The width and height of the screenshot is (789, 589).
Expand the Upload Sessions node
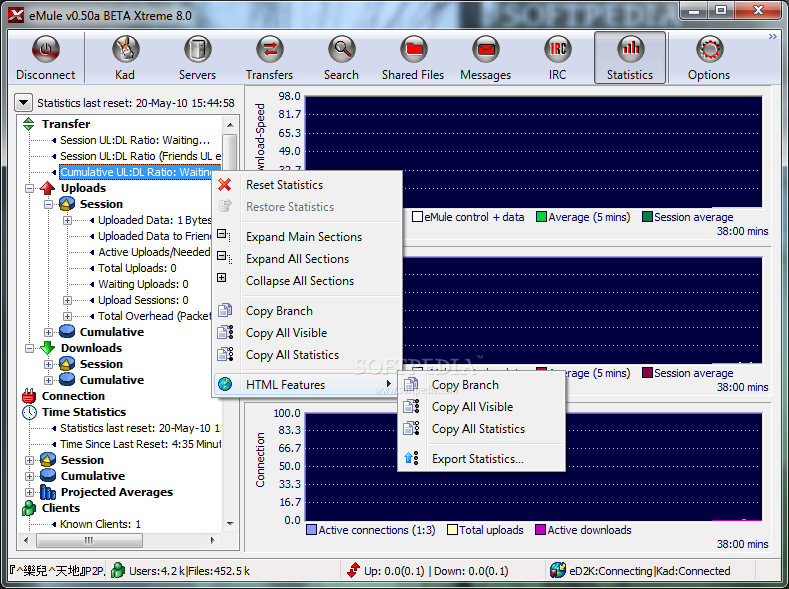coord(67,300)
